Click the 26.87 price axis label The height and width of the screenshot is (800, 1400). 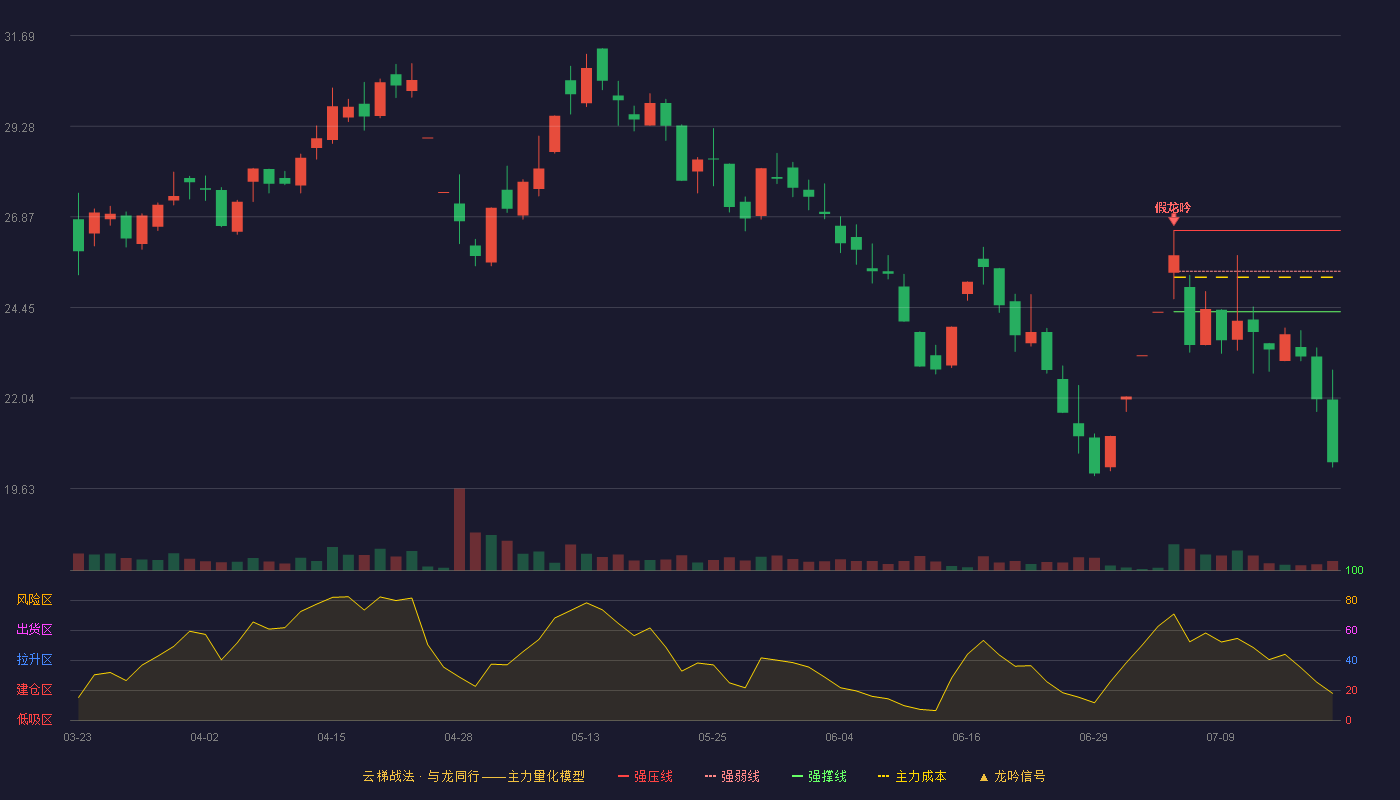click(19, 218)
